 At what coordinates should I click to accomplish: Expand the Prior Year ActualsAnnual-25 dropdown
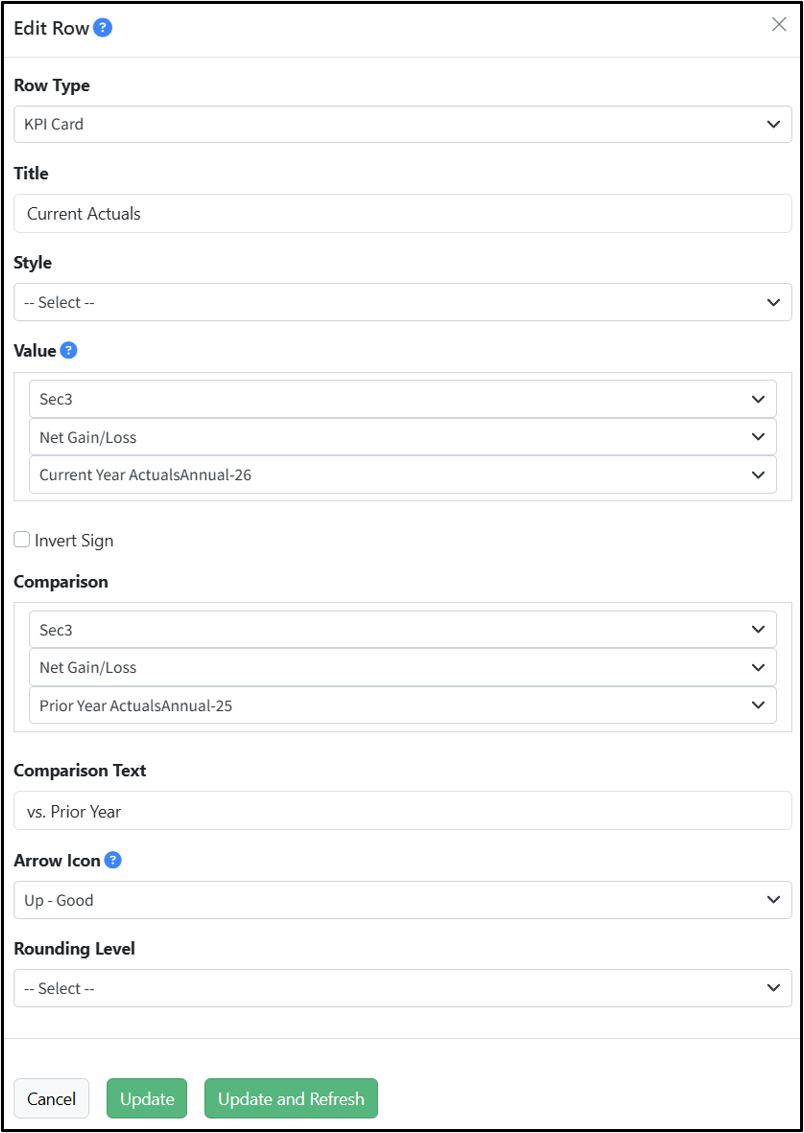pos(402,705)
